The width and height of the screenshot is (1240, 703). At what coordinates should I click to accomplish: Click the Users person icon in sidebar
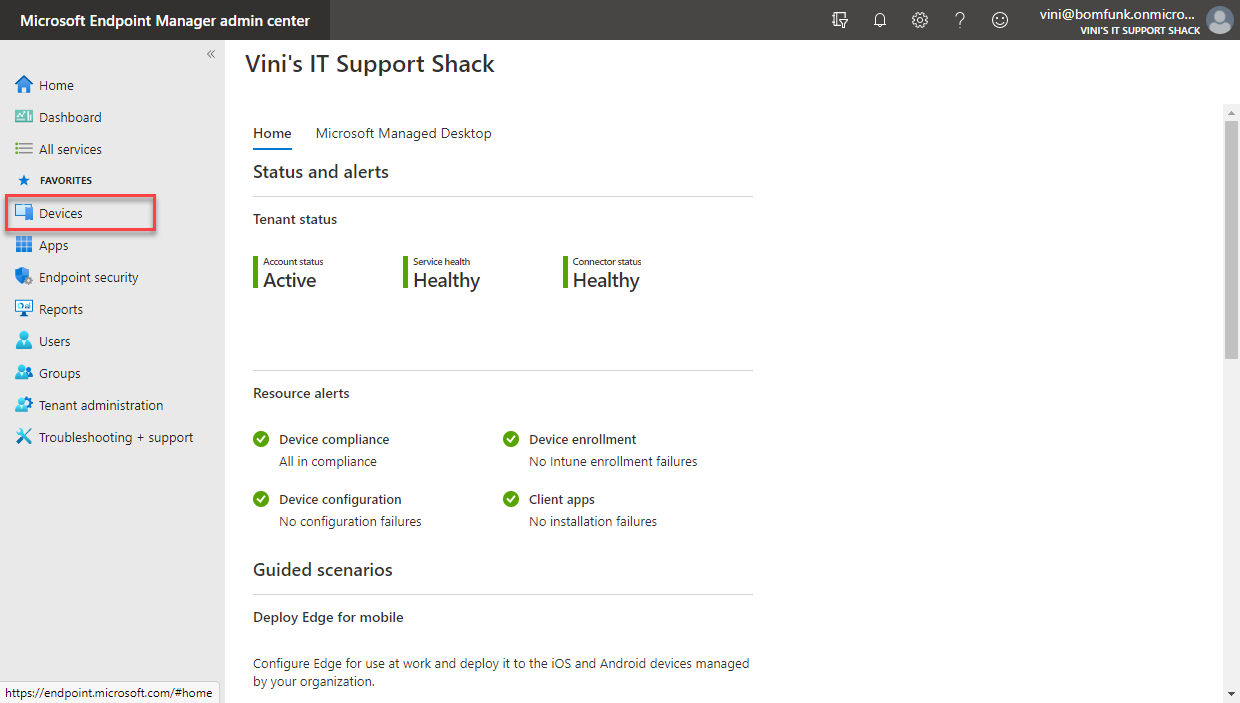(24, 341)
